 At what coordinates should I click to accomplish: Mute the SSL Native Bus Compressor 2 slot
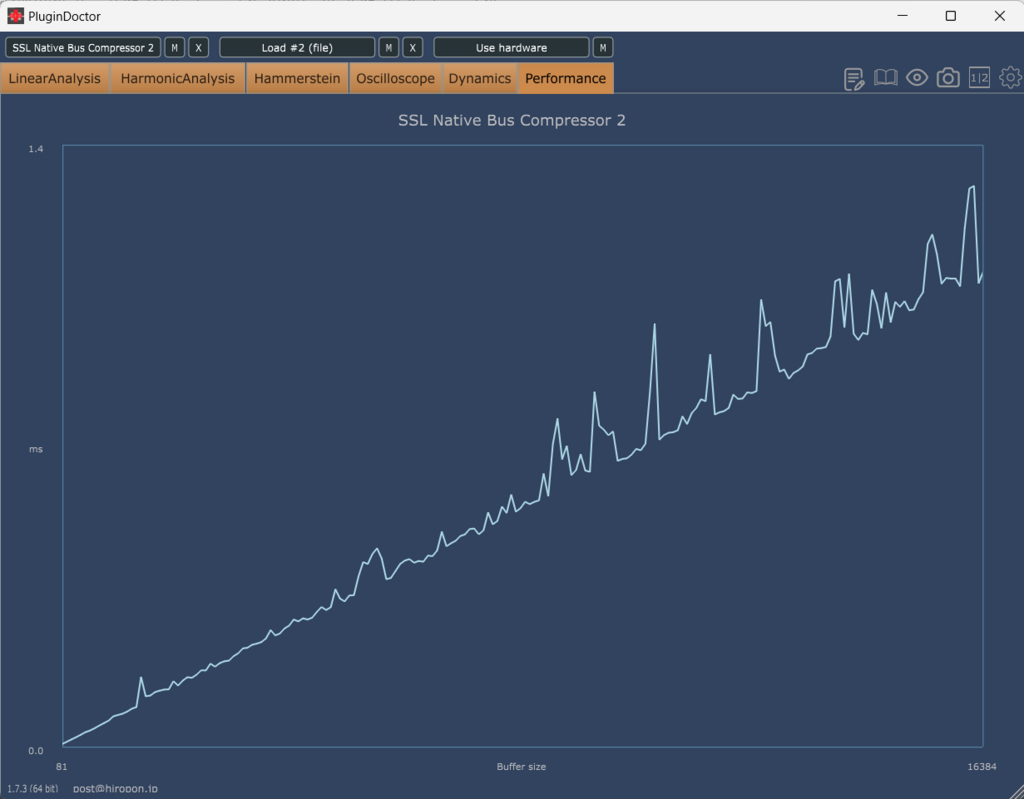tap(174, 48)
